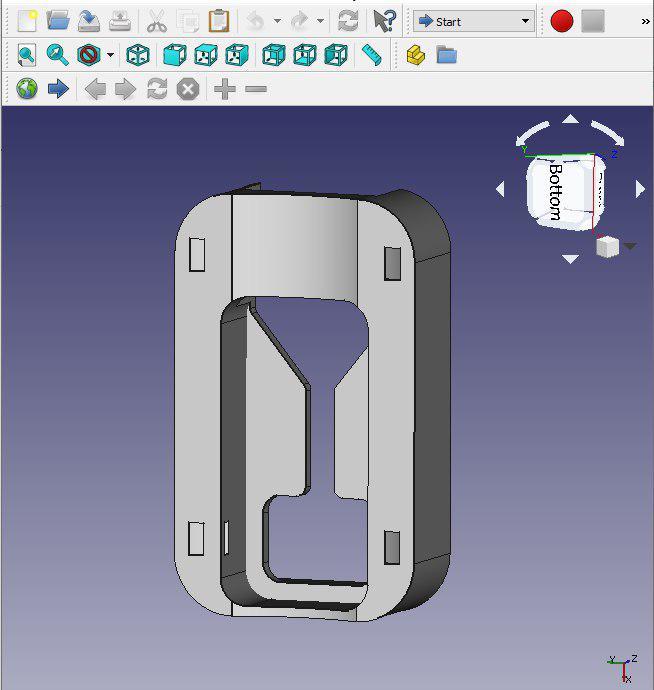Fit all content to the view
Screen dimensions: 654x690
coord(26,55)
